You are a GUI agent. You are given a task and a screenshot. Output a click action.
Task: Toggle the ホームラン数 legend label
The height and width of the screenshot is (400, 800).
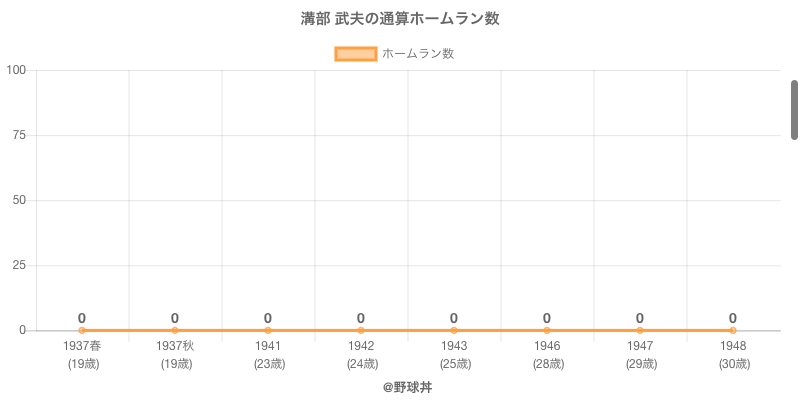click(418, 54)
